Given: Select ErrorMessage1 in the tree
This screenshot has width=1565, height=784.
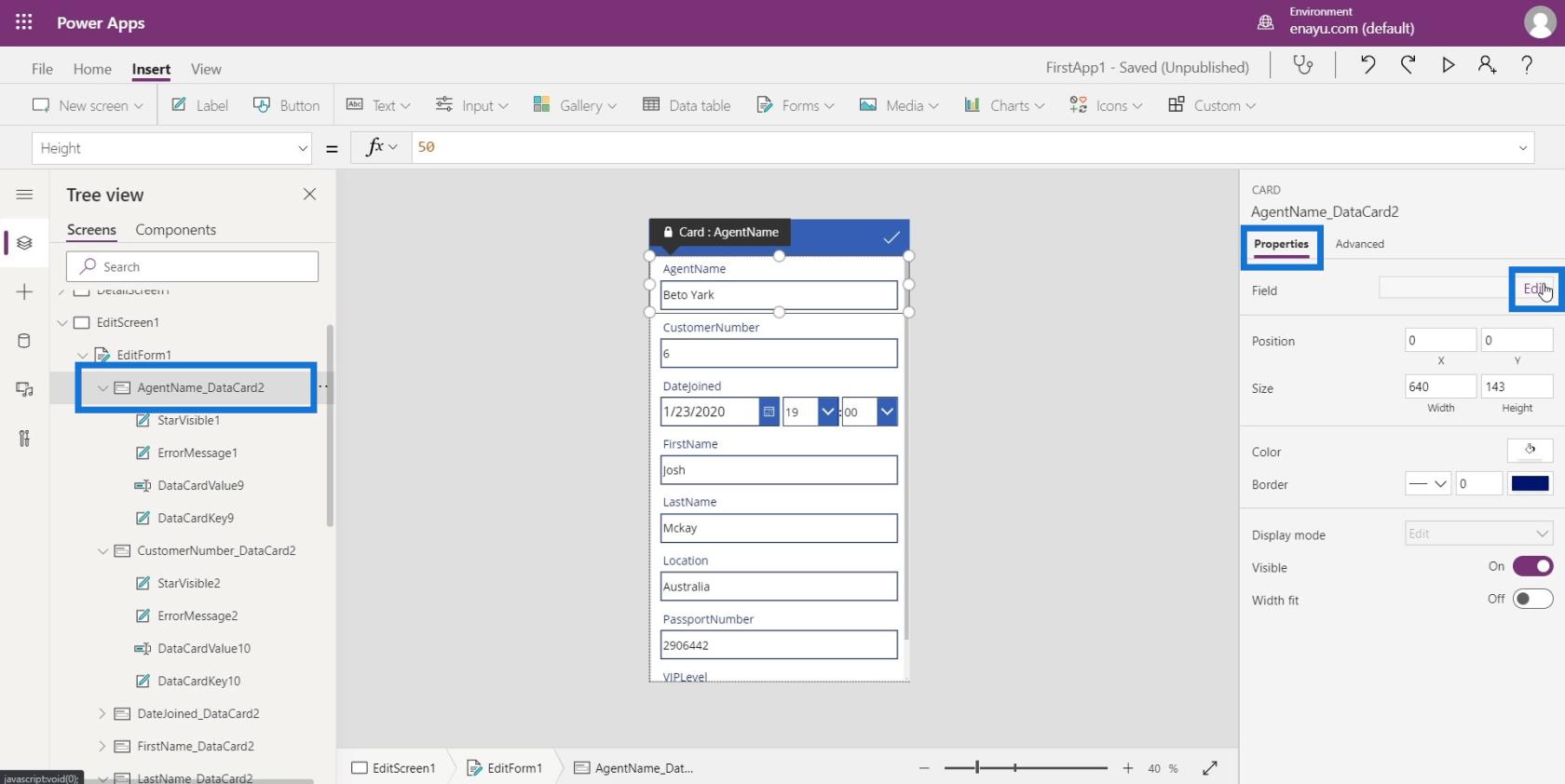Looking at the screenshot, I should [197, 453].
